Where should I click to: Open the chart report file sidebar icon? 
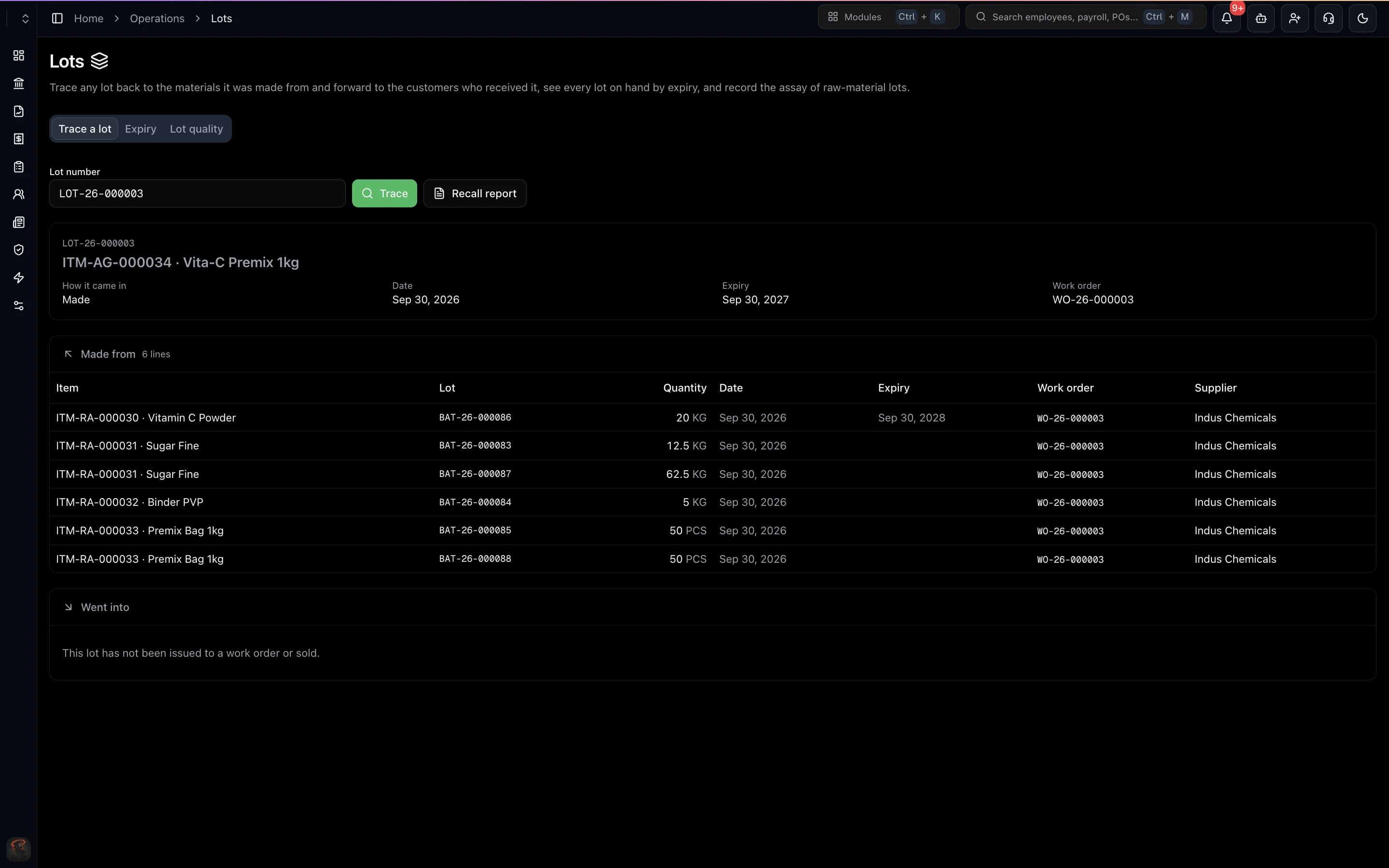[x=18, y=111]
